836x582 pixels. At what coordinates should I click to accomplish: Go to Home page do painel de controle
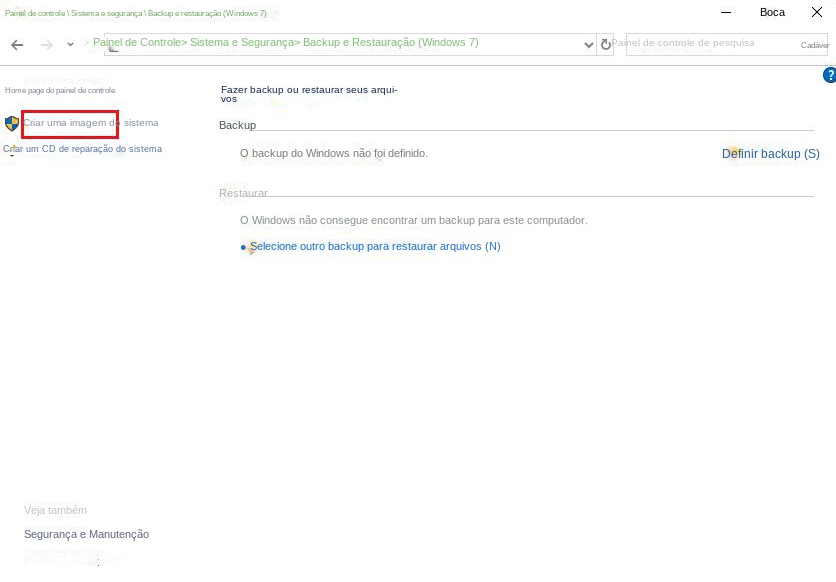60,90
